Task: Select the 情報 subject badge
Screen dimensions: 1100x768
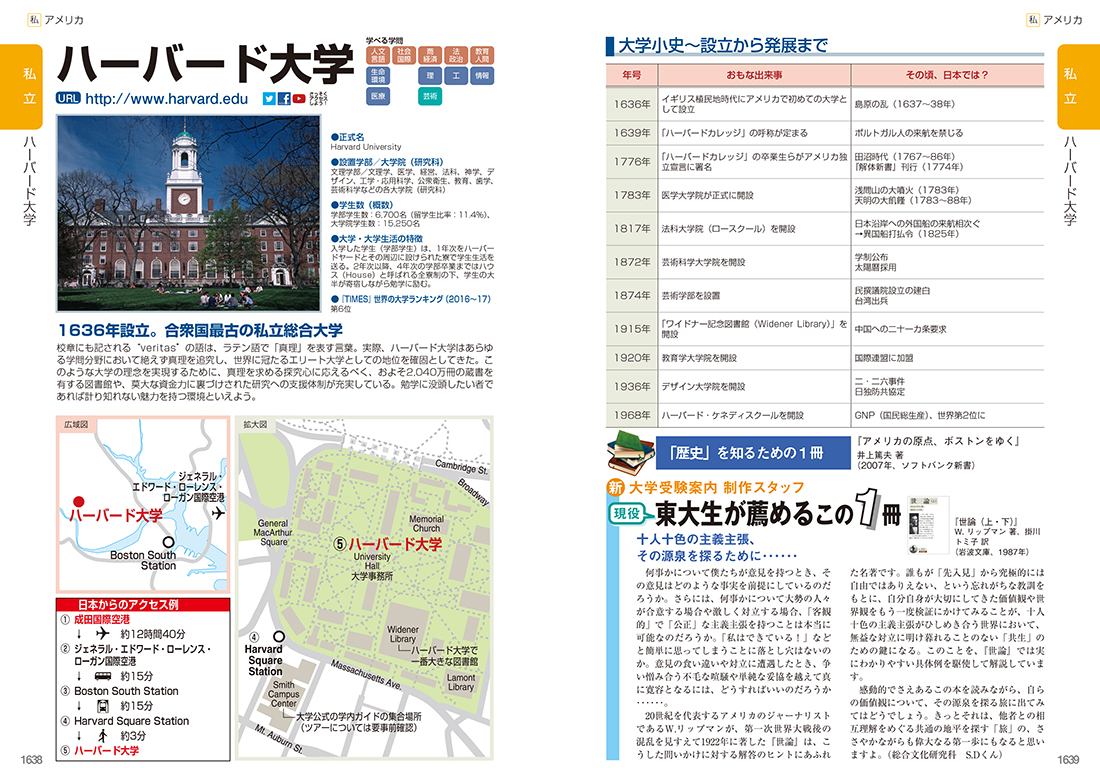Action: 482,76
